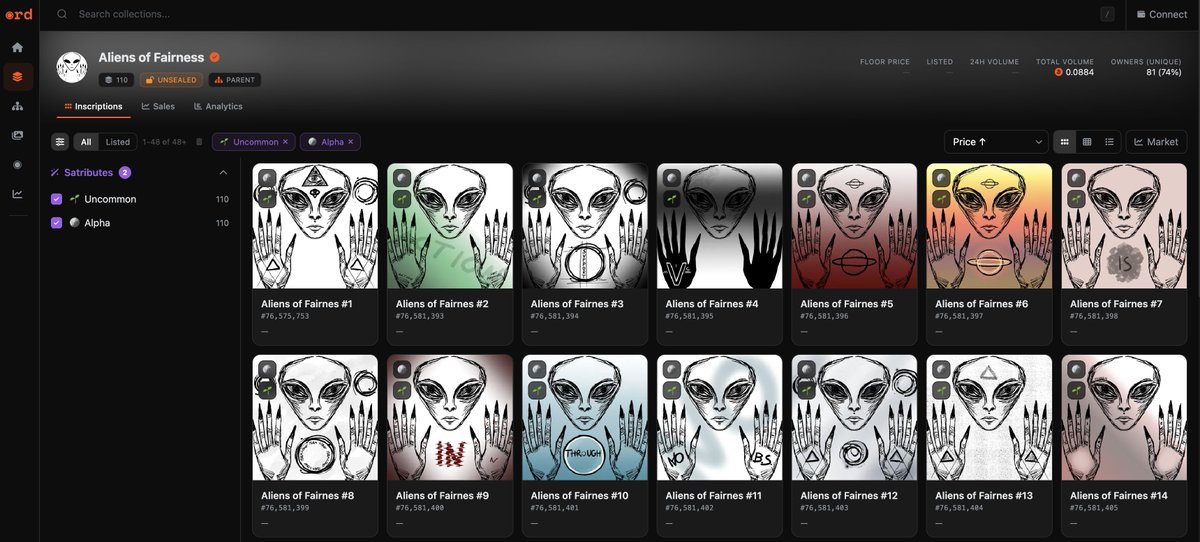Click Uncommon sprout icon on #5 card
Screen dimensions: 1200x542
807,198
